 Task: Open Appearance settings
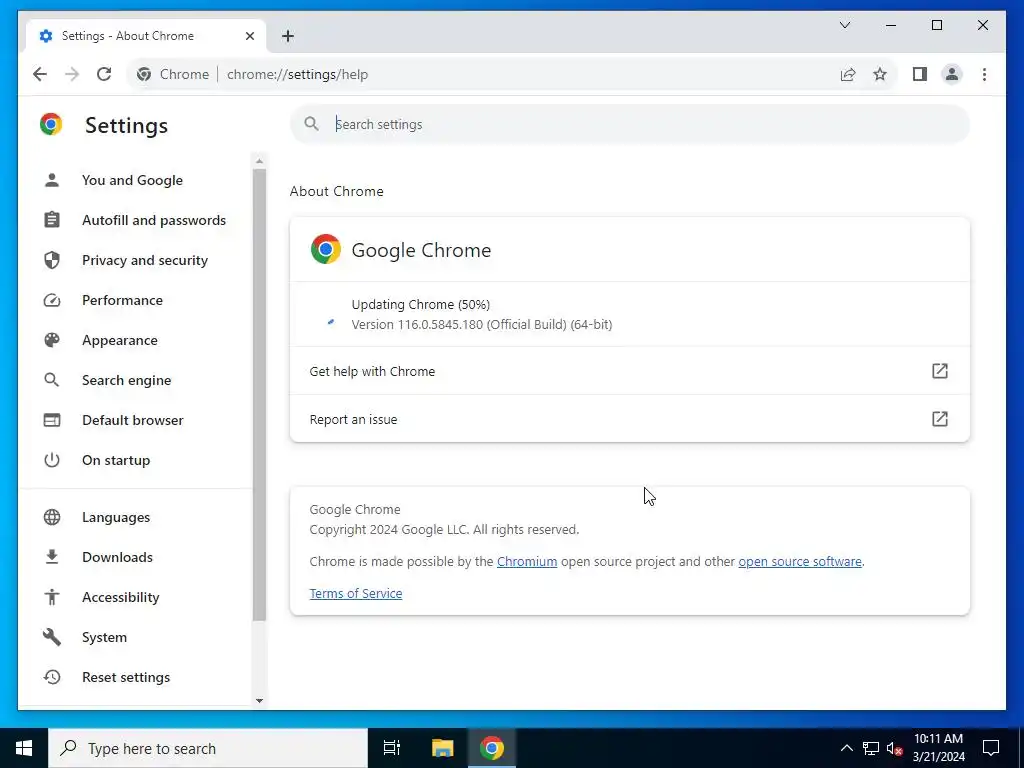click(x=120, y=340)
